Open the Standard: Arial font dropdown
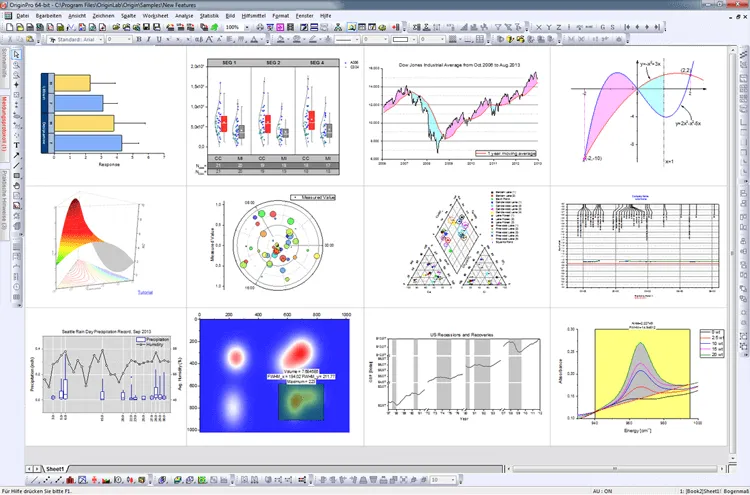Screen dimensions: 750x495 click(76, 40)
